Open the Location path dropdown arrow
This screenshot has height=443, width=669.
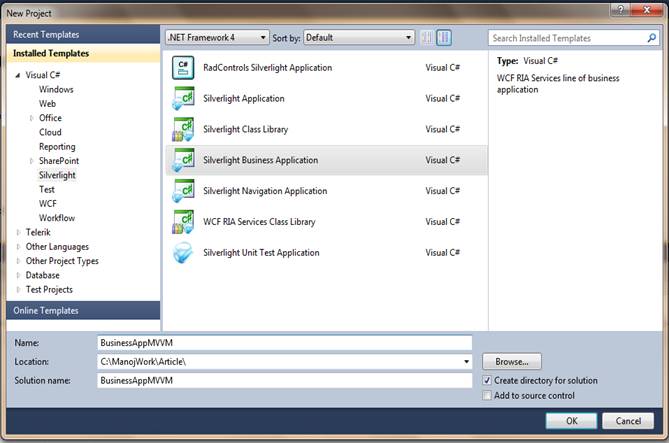pyautogui.click(x=466, y=362)
